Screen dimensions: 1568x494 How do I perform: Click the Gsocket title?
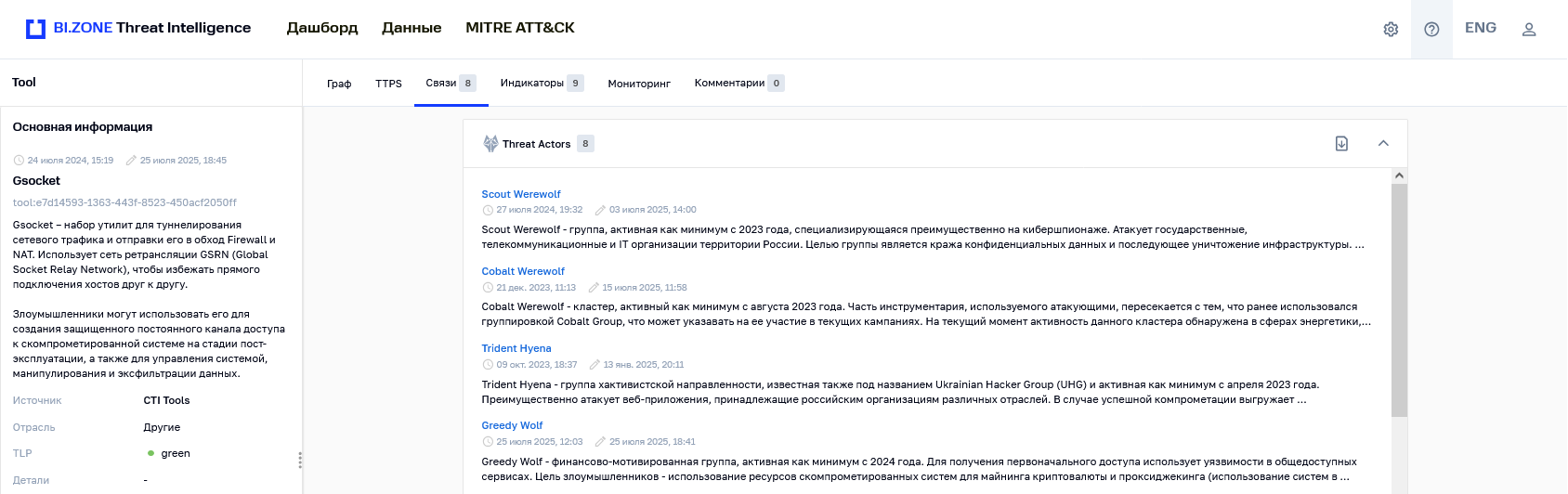(x=36, y=181)
